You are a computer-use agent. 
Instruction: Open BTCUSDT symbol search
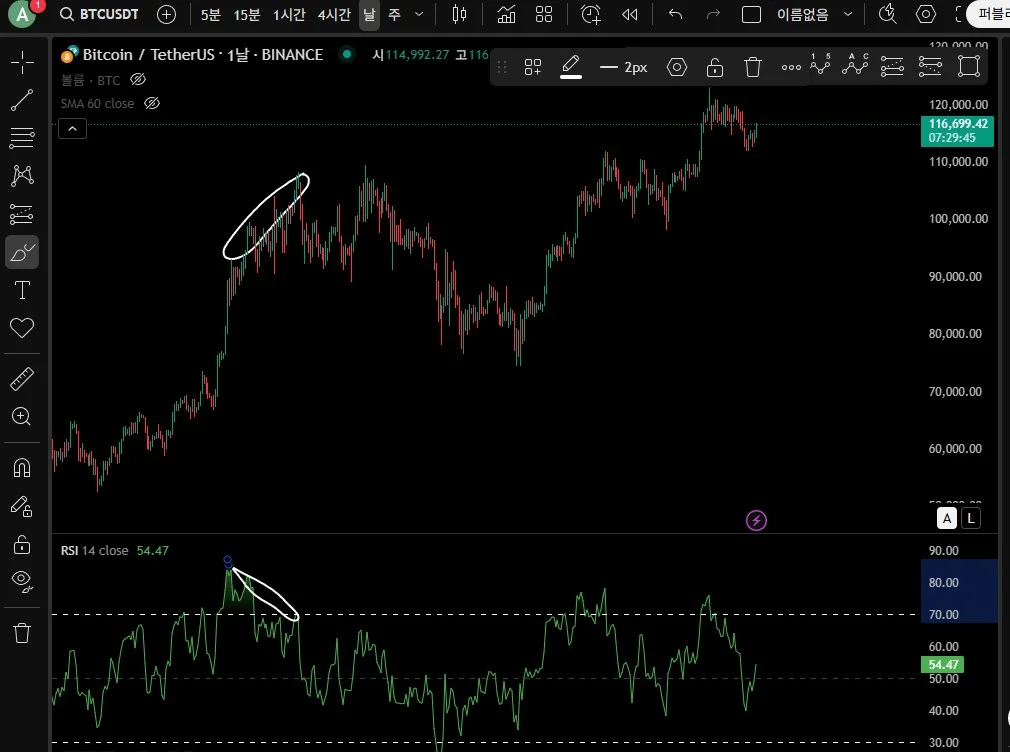point(99,14)
